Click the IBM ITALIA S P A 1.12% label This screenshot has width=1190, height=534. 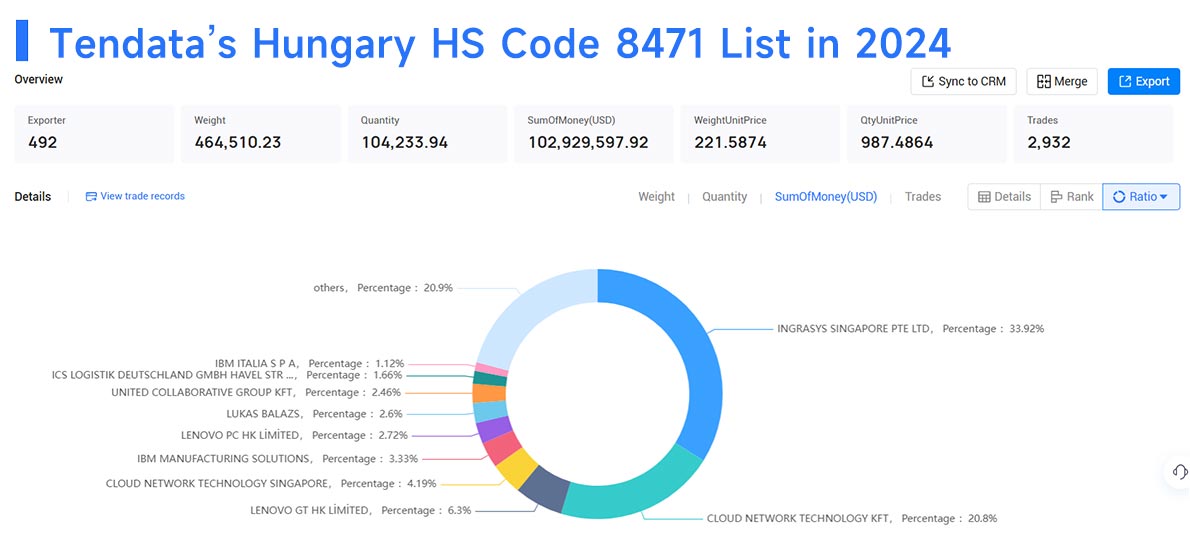[x=310, y=363]
